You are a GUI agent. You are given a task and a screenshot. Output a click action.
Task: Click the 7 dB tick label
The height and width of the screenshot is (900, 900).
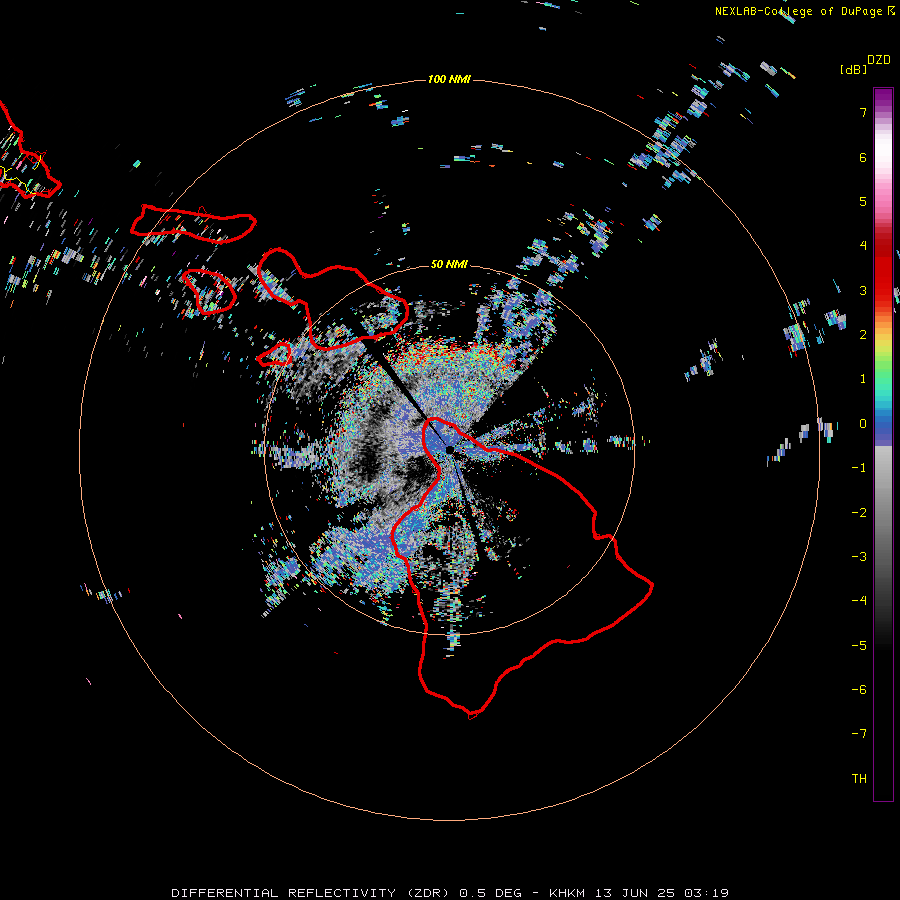tap(863, 112)
